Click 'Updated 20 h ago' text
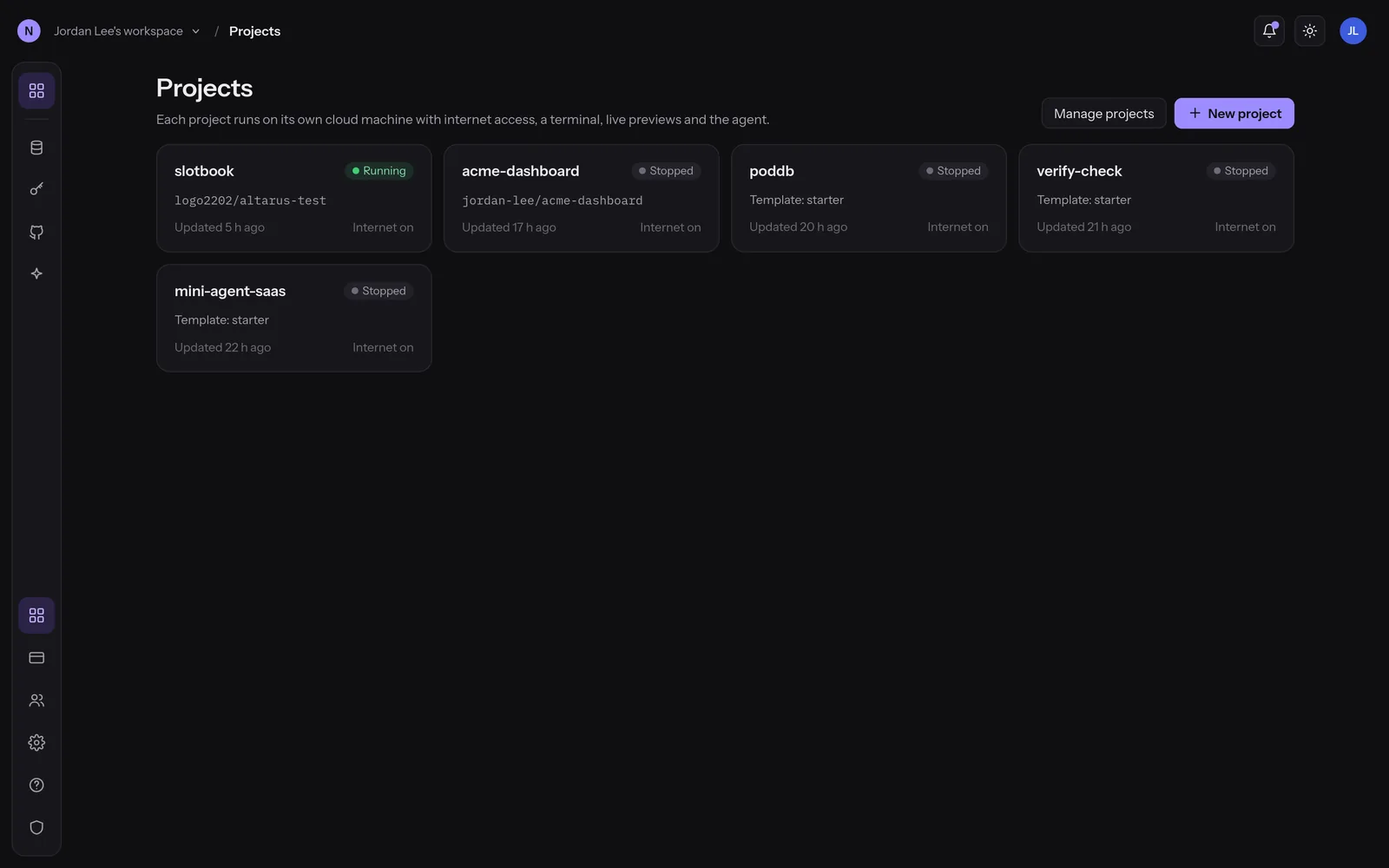This screenshot has height=868, width=1389. (798, 227)
